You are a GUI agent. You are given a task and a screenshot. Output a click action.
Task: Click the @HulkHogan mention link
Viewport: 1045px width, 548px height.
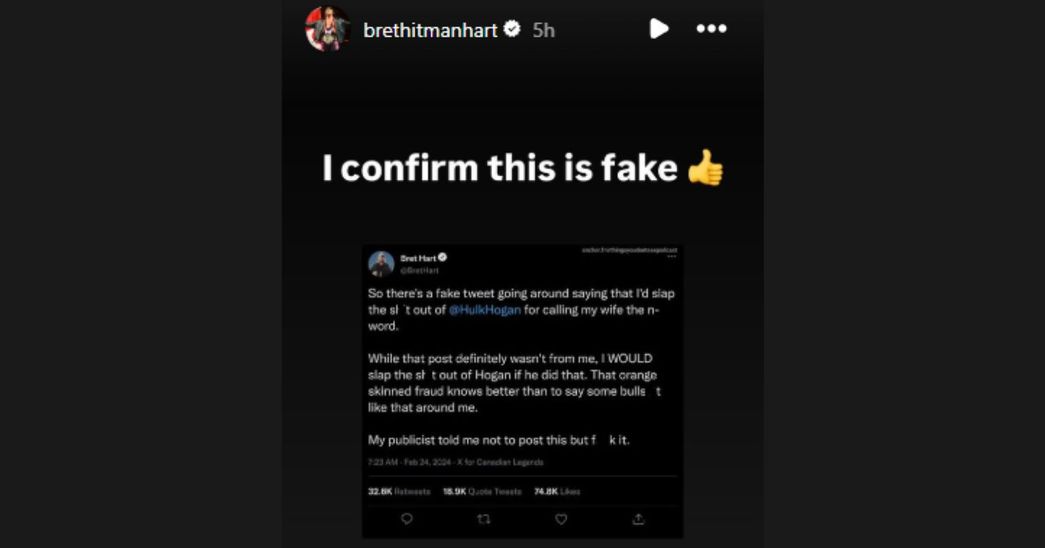pos(485,310)
